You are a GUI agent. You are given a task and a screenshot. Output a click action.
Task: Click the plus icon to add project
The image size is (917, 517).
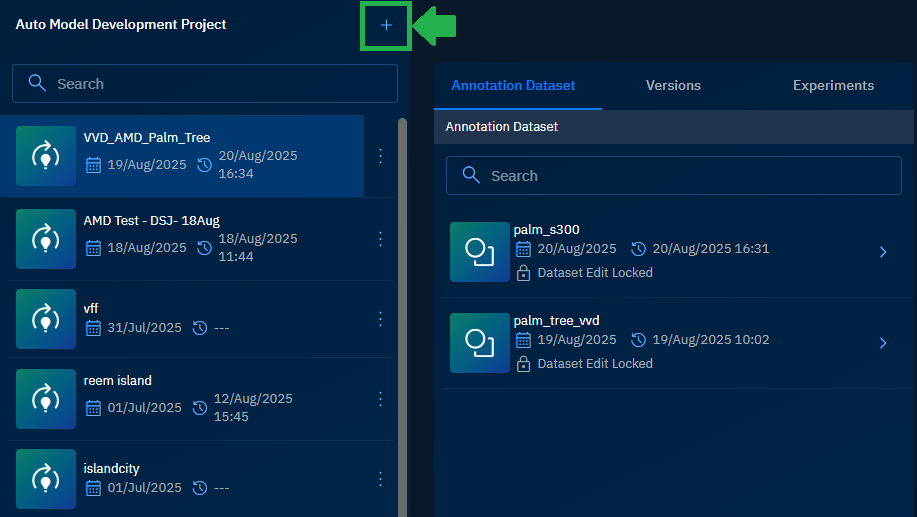(x=386, y=25)
